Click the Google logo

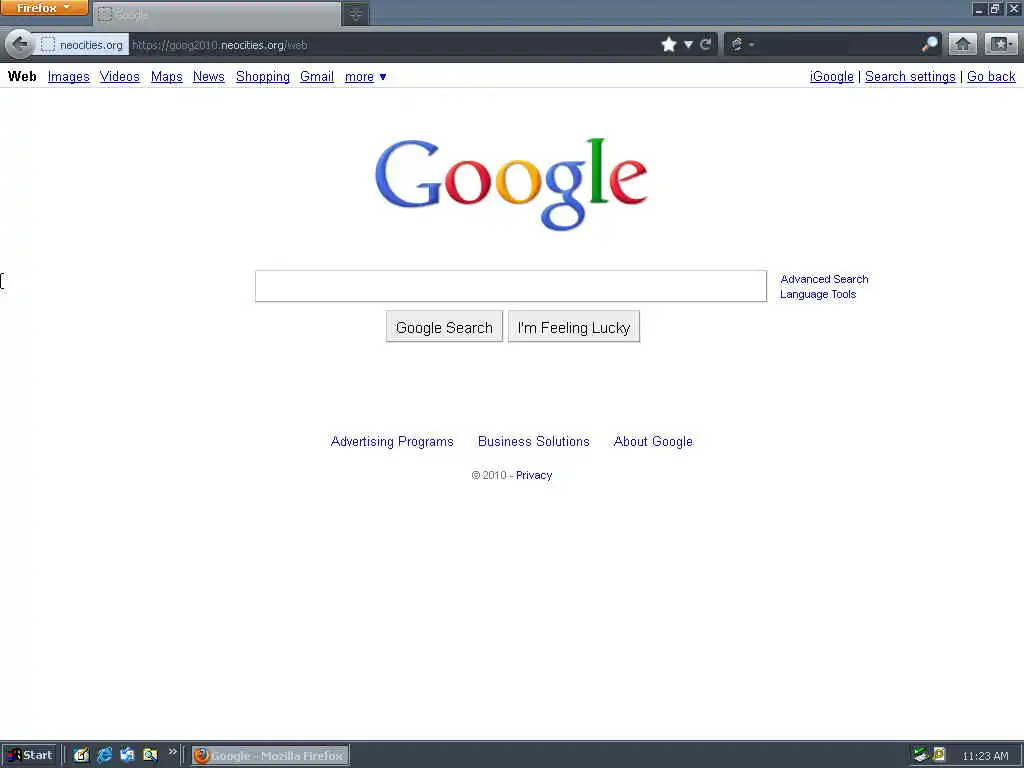pos(511,184)
